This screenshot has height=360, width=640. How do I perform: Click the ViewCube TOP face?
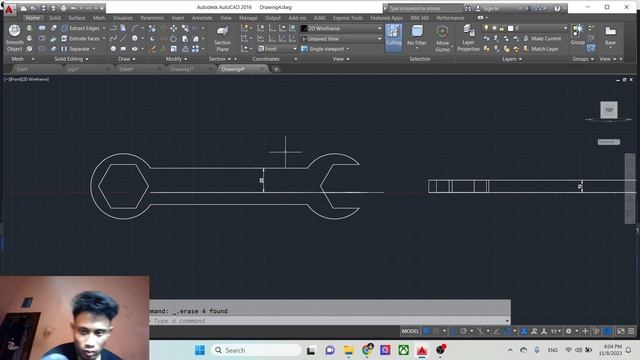[609, 110]
